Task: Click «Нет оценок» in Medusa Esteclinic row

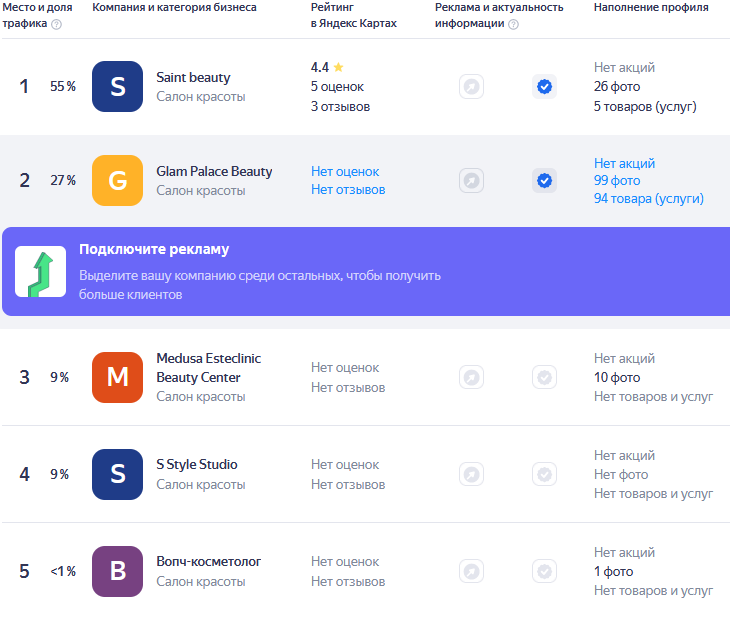Action: [x=345, y=368]
